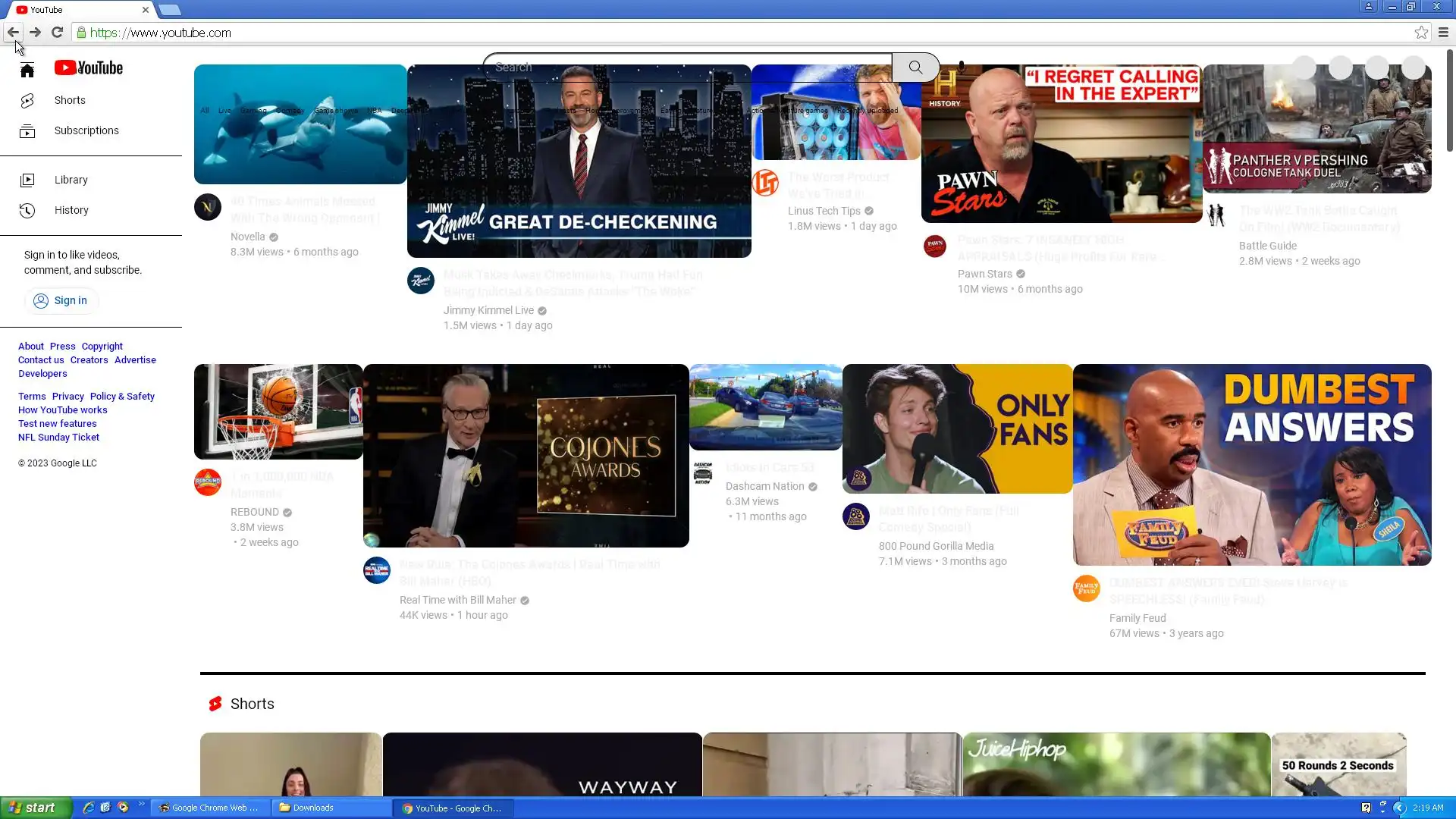Open the Chrome hamburger menu
1456x819 pixels.
click(1443, 33)
